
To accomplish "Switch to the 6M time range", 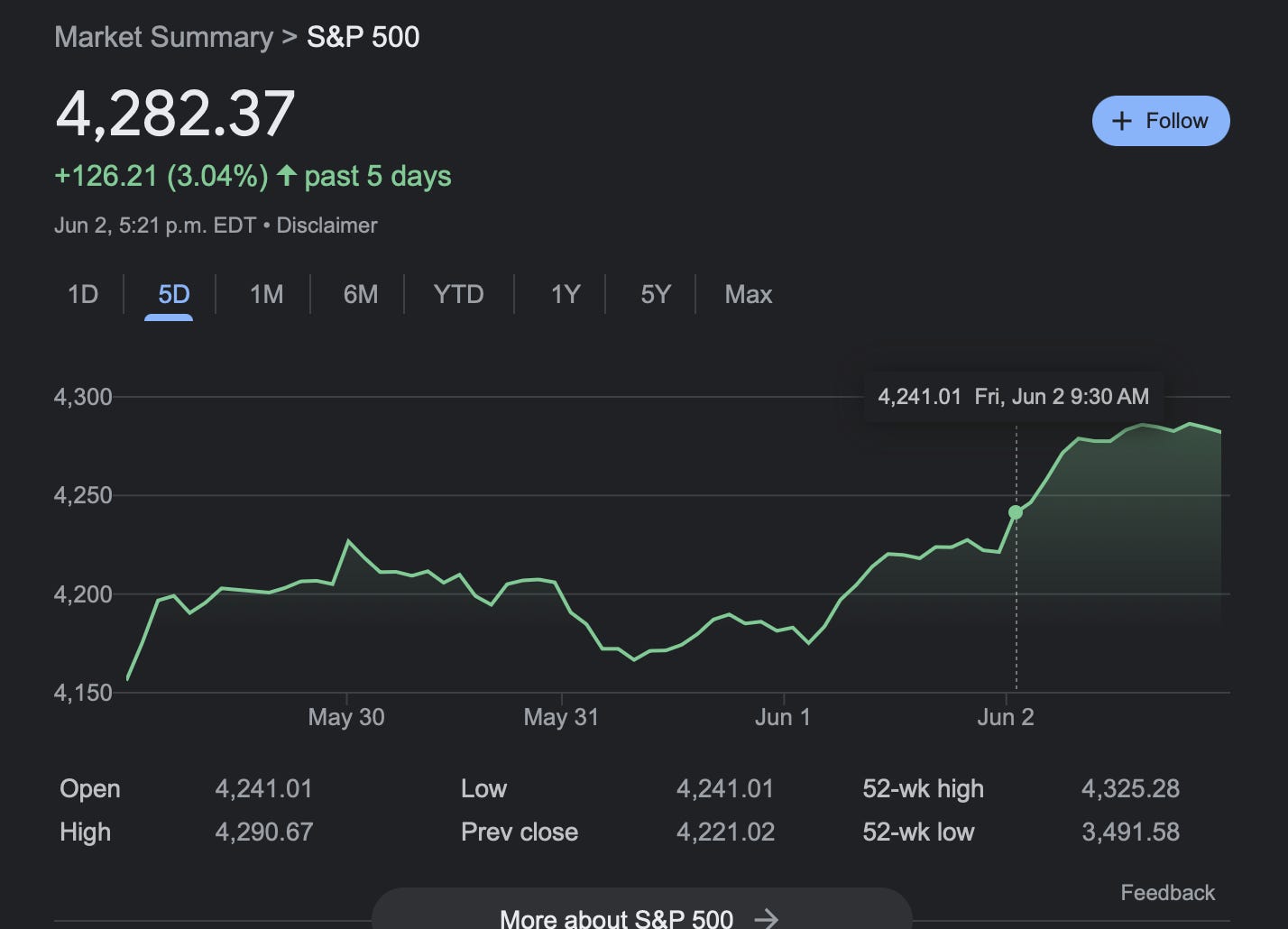I will point(361,294).
